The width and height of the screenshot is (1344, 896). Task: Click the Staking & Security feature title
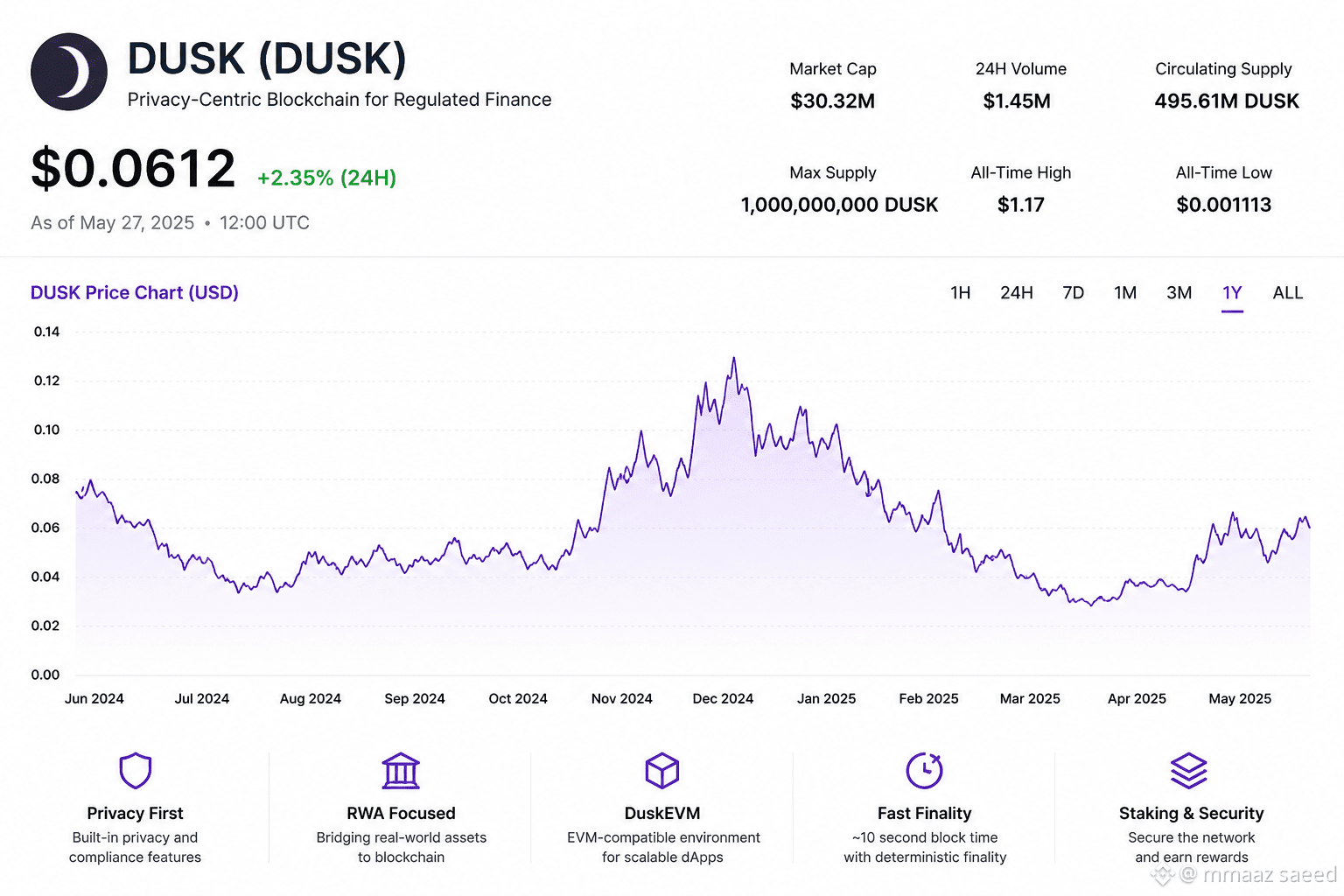tap(1192, 814)
